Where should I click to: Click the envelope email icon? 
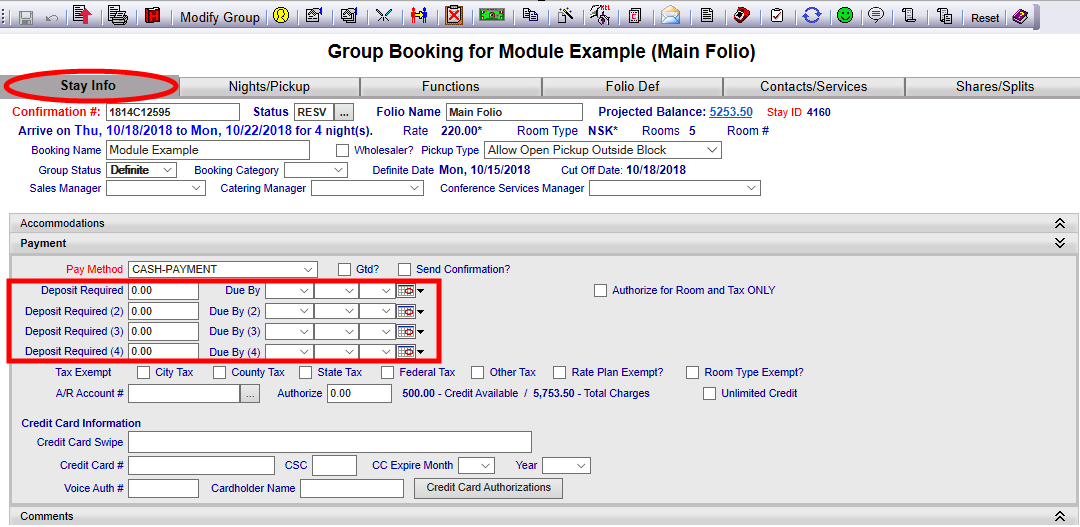click(670, 16)
